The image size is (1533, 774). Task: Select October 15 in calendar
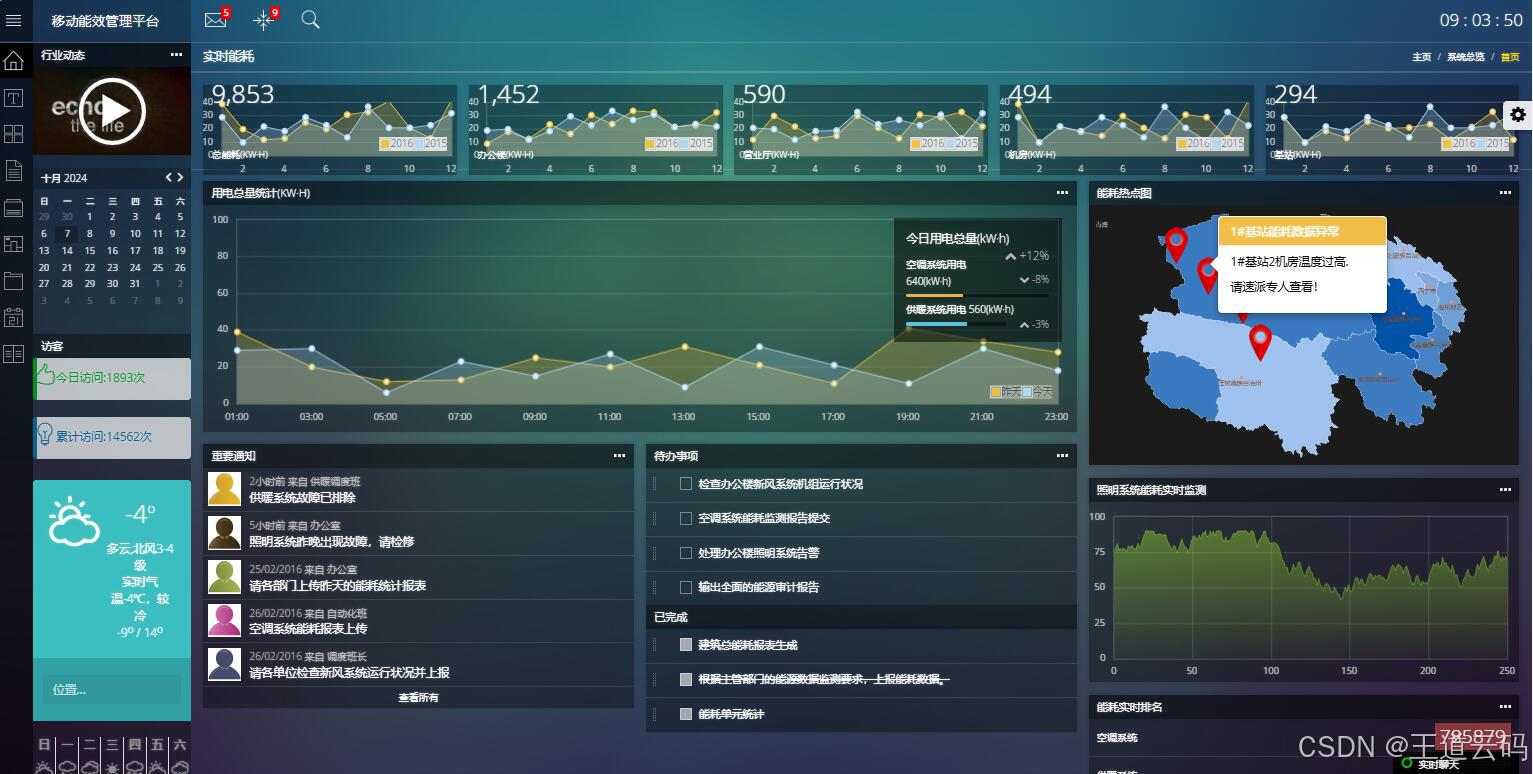pos(89,251)
